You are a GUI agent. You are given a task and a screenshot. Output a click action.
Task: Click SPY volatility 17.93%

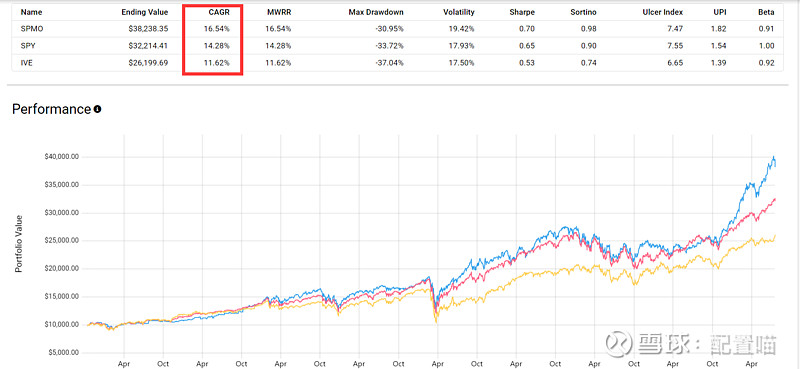tap(463, 46)
